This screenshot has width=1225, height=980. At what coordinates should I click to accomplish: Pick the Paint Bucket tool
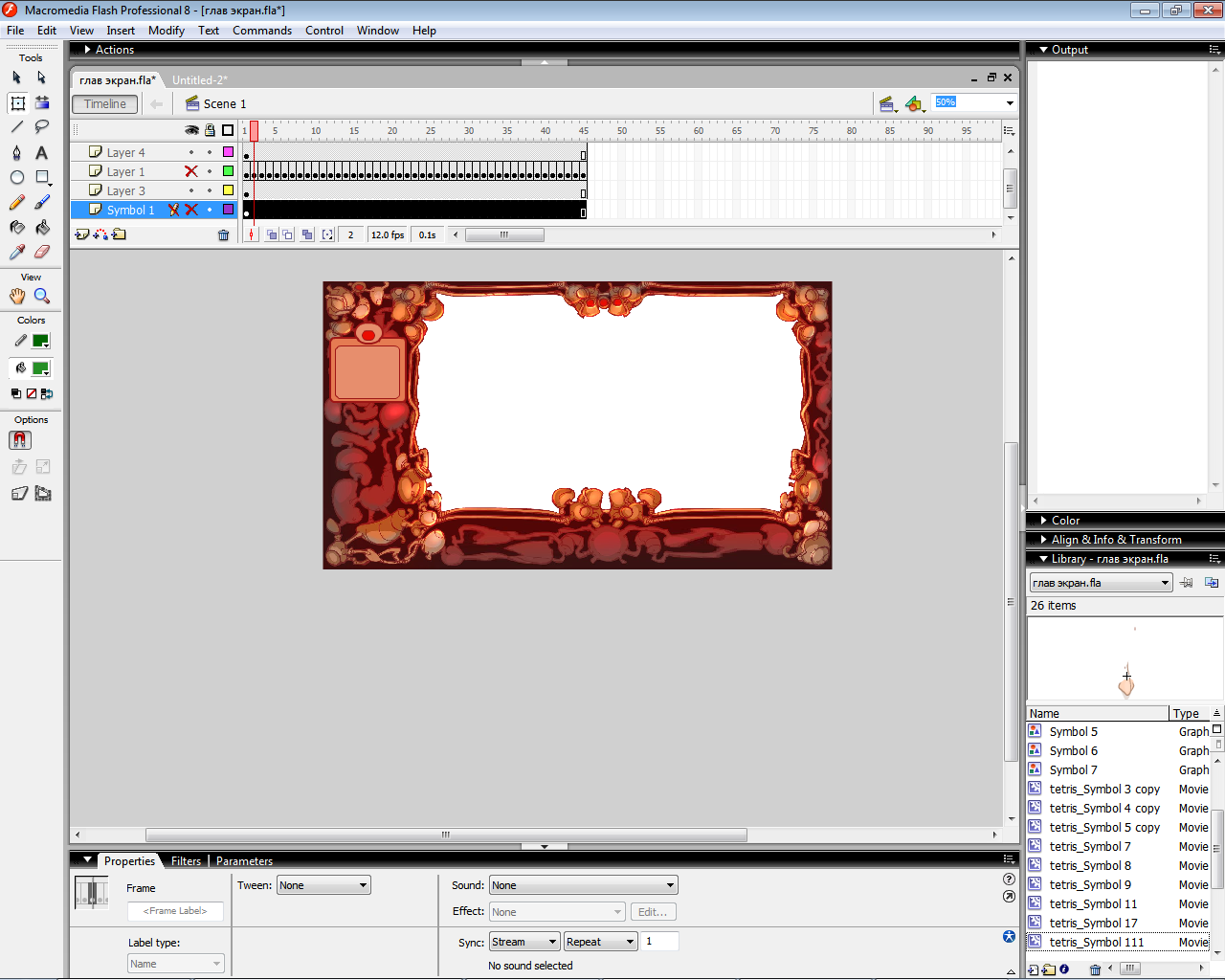click(41, 228)
